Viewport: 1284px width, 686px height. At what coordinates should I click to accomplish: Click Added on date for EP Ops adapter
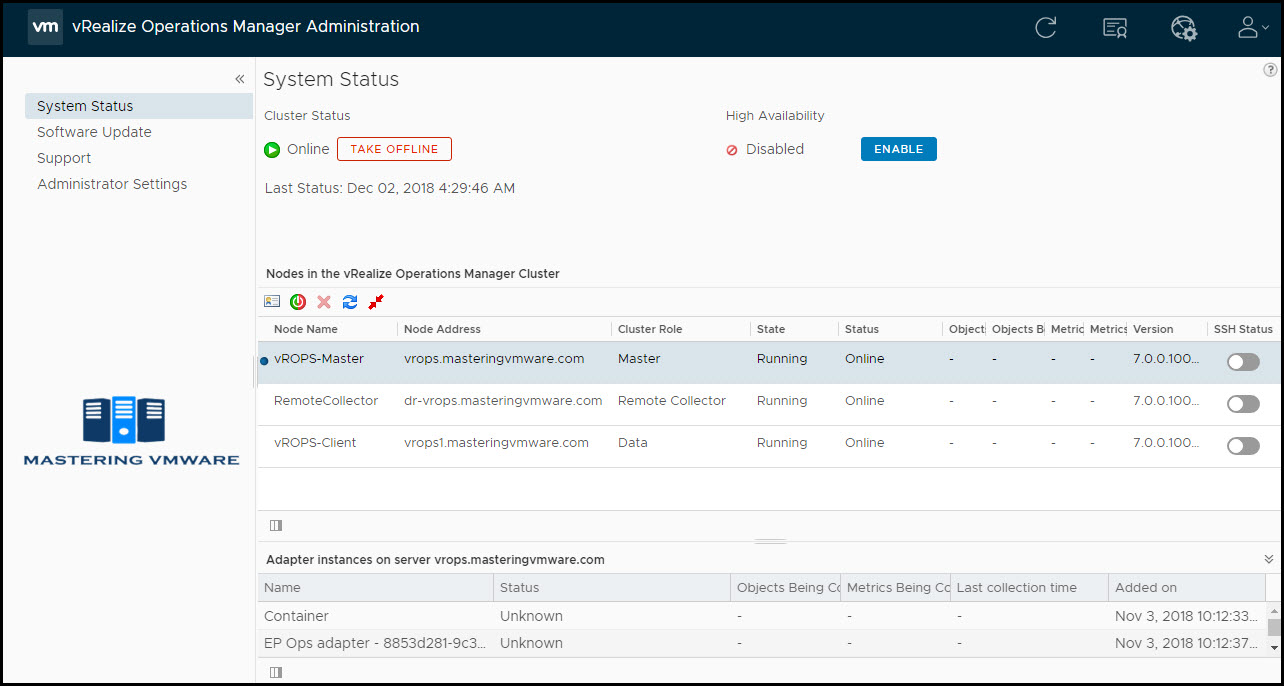(1187, 643)
